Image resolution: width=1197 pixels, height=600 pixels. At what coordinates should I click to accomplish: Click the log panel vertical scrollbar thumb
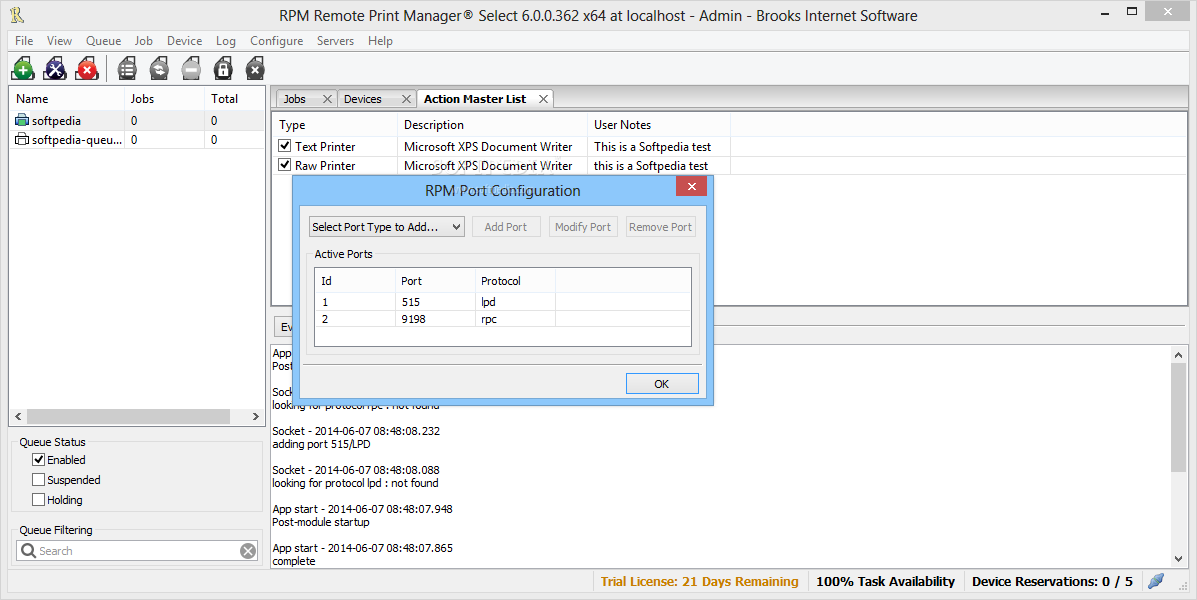coord(1178,417)
